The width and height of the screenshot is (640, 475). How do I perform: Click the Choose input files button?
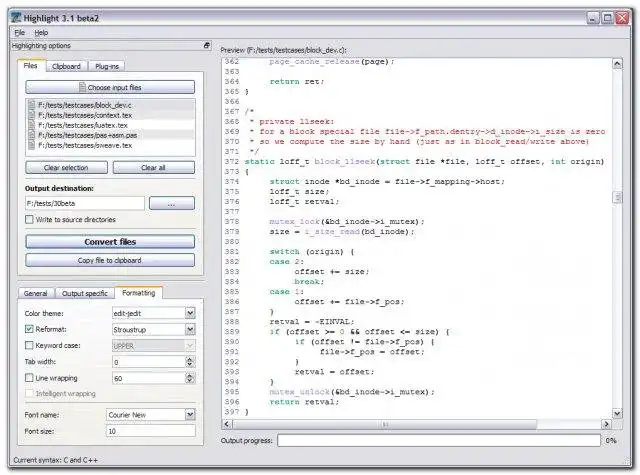[x=110, y=87]
